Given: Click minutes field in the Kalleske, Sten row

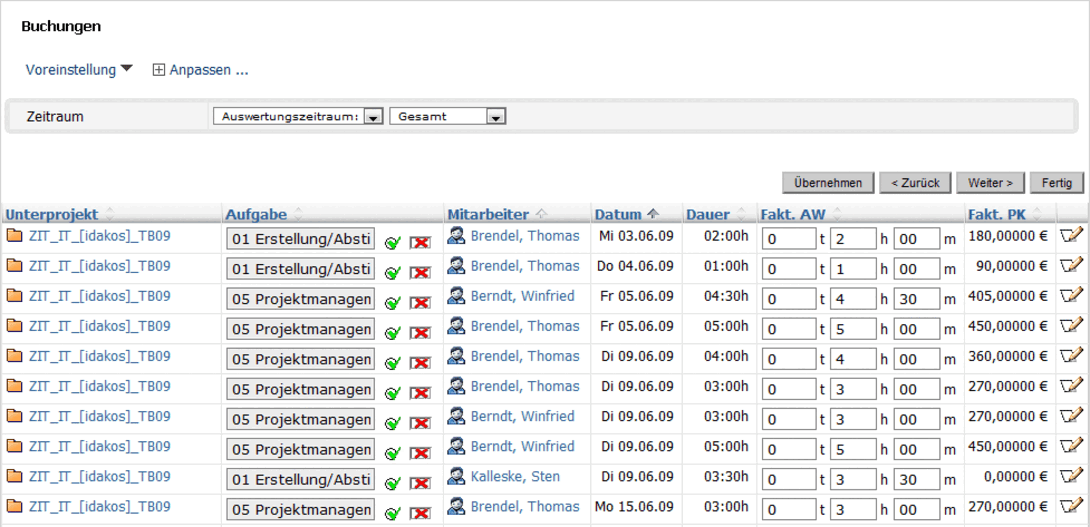Looking at the screenshot, I should (917, 480).
